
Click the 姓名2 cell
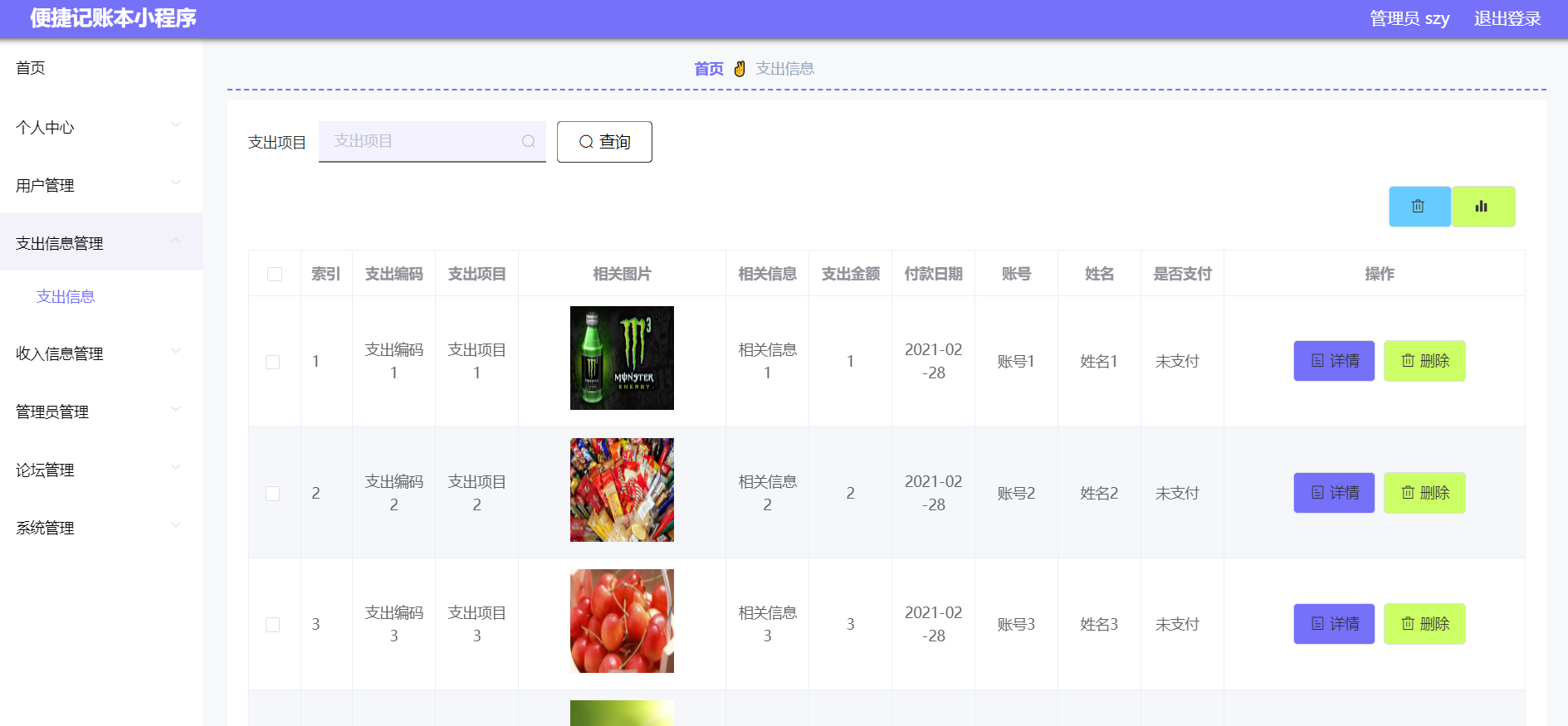pyautogui.click(x=1099, y=494)
